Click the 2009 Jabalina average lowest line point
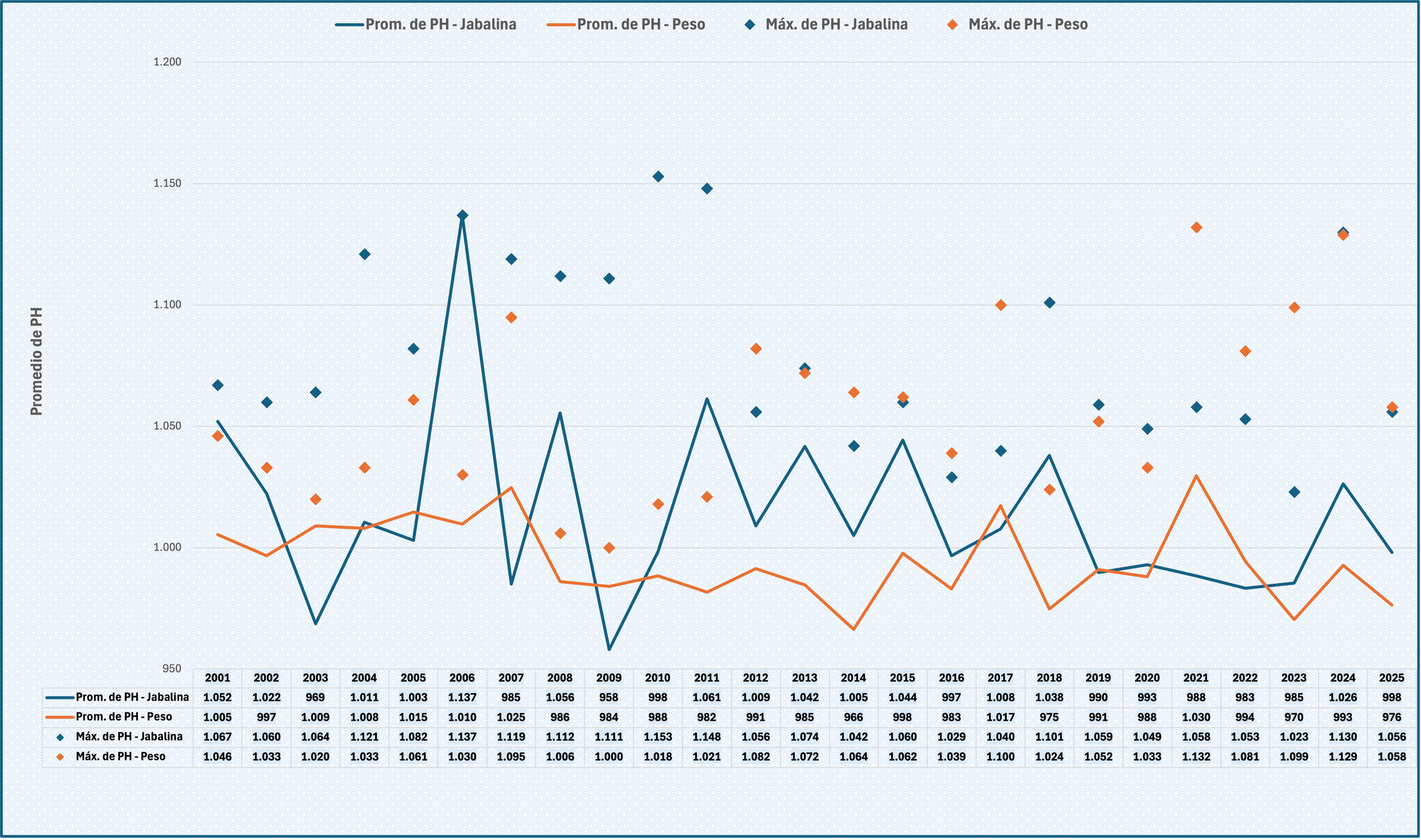 tap(609, 649)
